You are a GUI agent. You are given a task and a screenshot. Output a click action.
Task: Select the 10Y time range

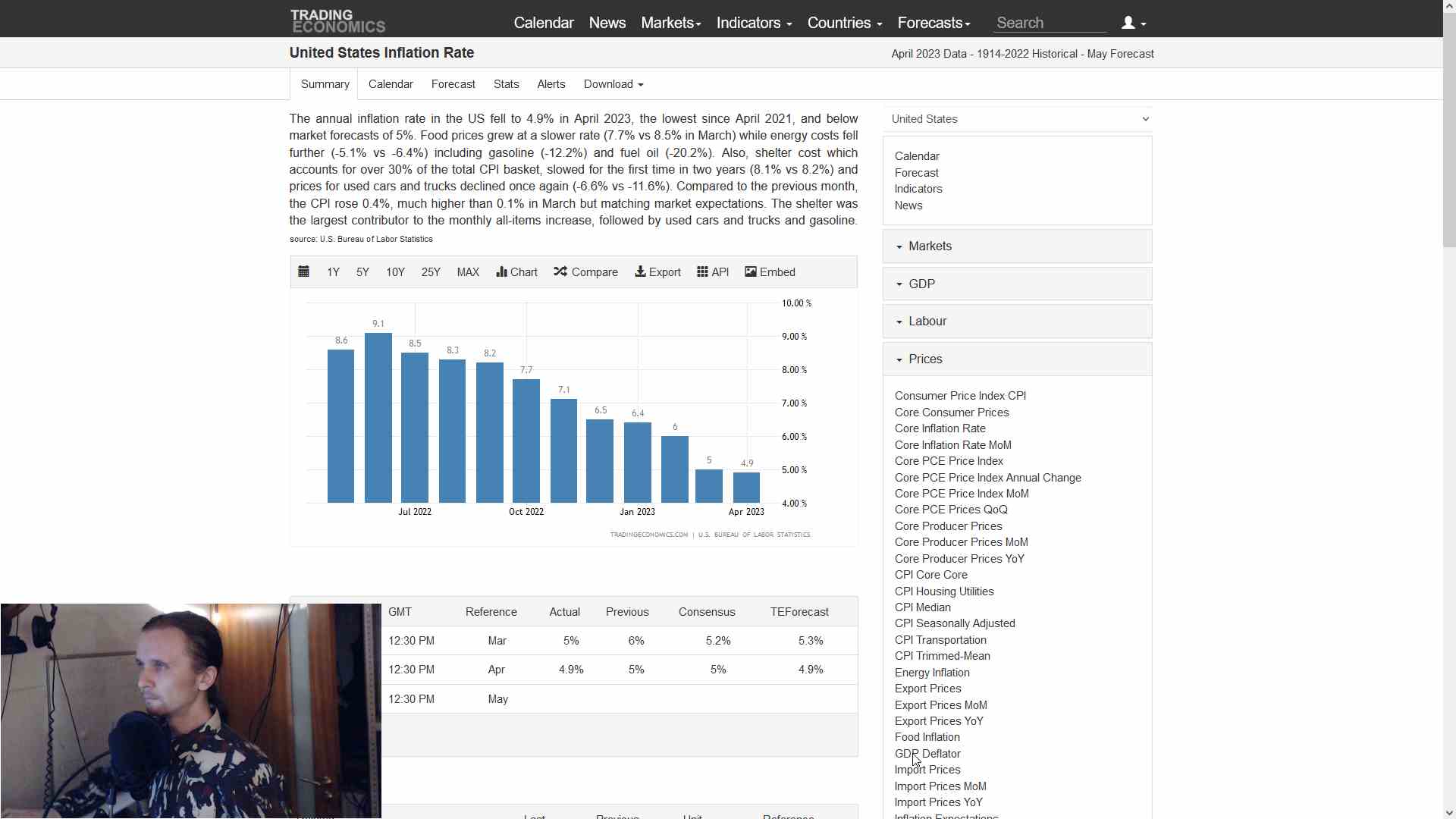pyautogui.click(x=395, y=272)
